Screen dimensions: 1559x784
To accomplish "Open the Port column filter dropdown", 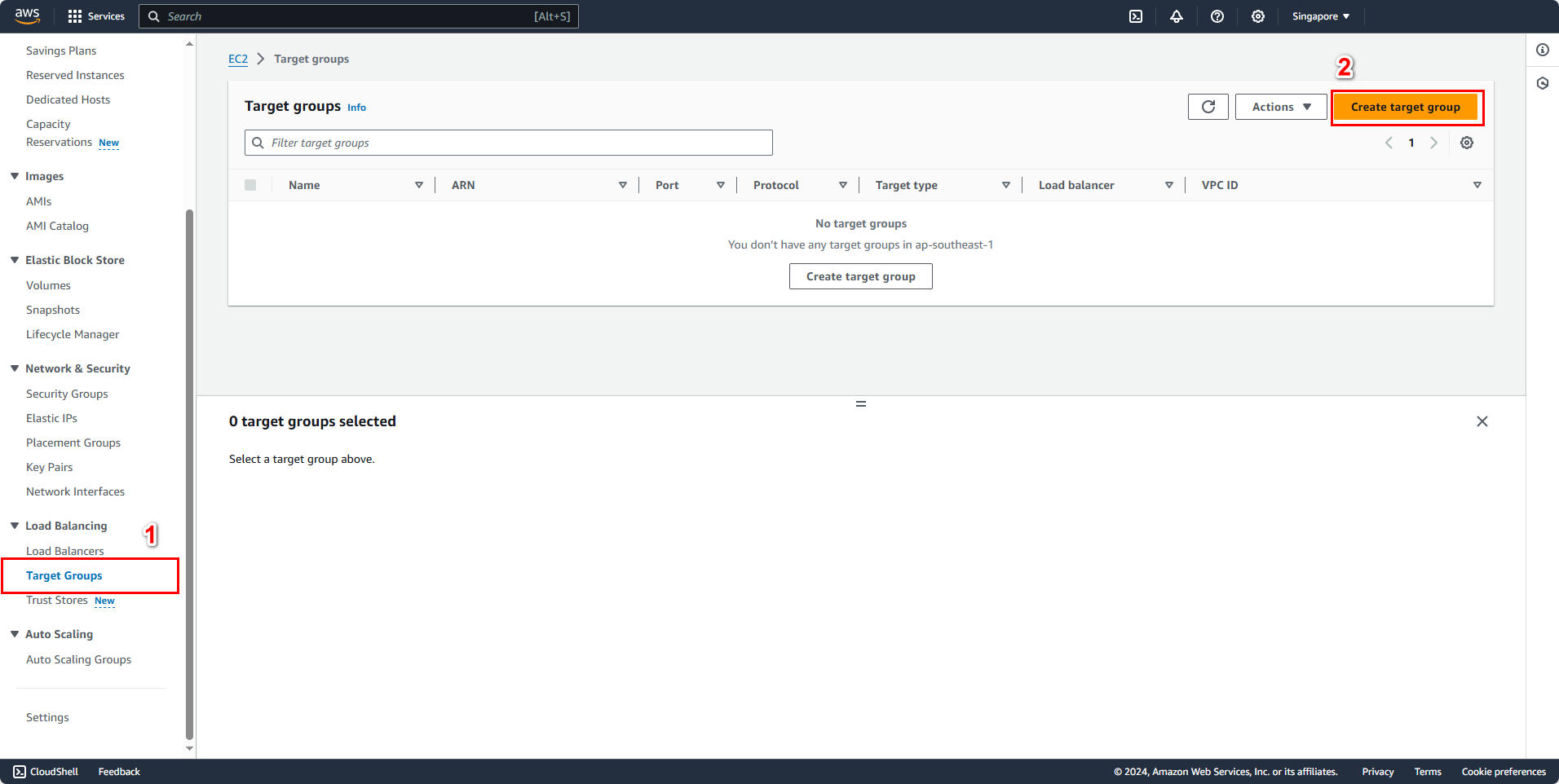I will click(x=721, y=184).
